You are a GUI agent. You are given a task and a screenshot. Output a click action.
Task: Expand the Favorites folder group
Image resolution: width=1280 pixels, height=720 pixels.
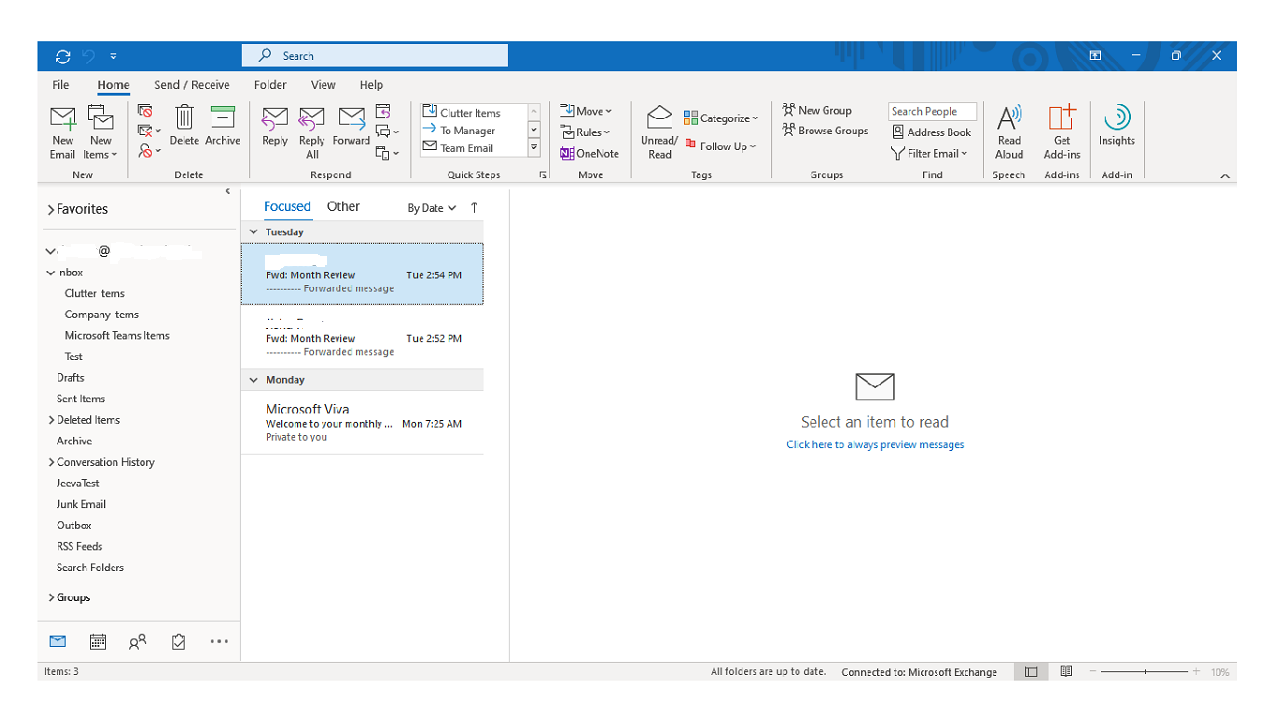[x=51, y=210]
